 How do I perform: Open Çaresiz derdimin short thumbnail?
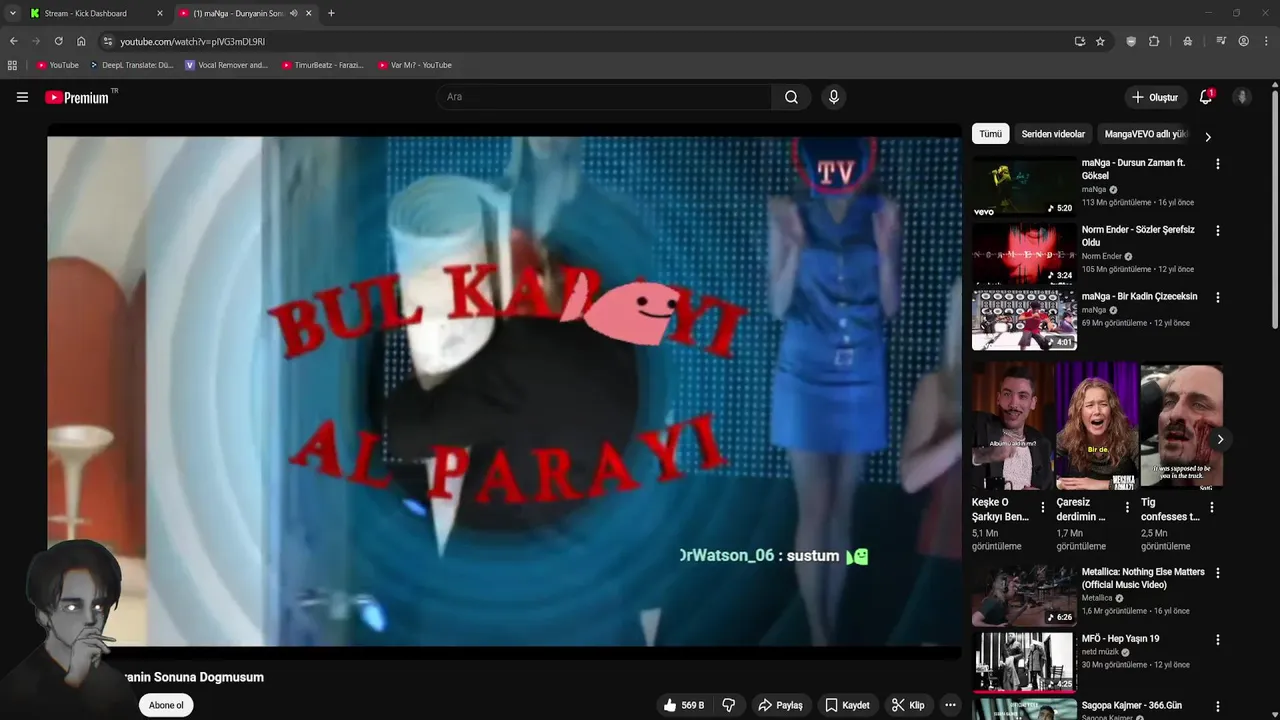coord(1097,426)
